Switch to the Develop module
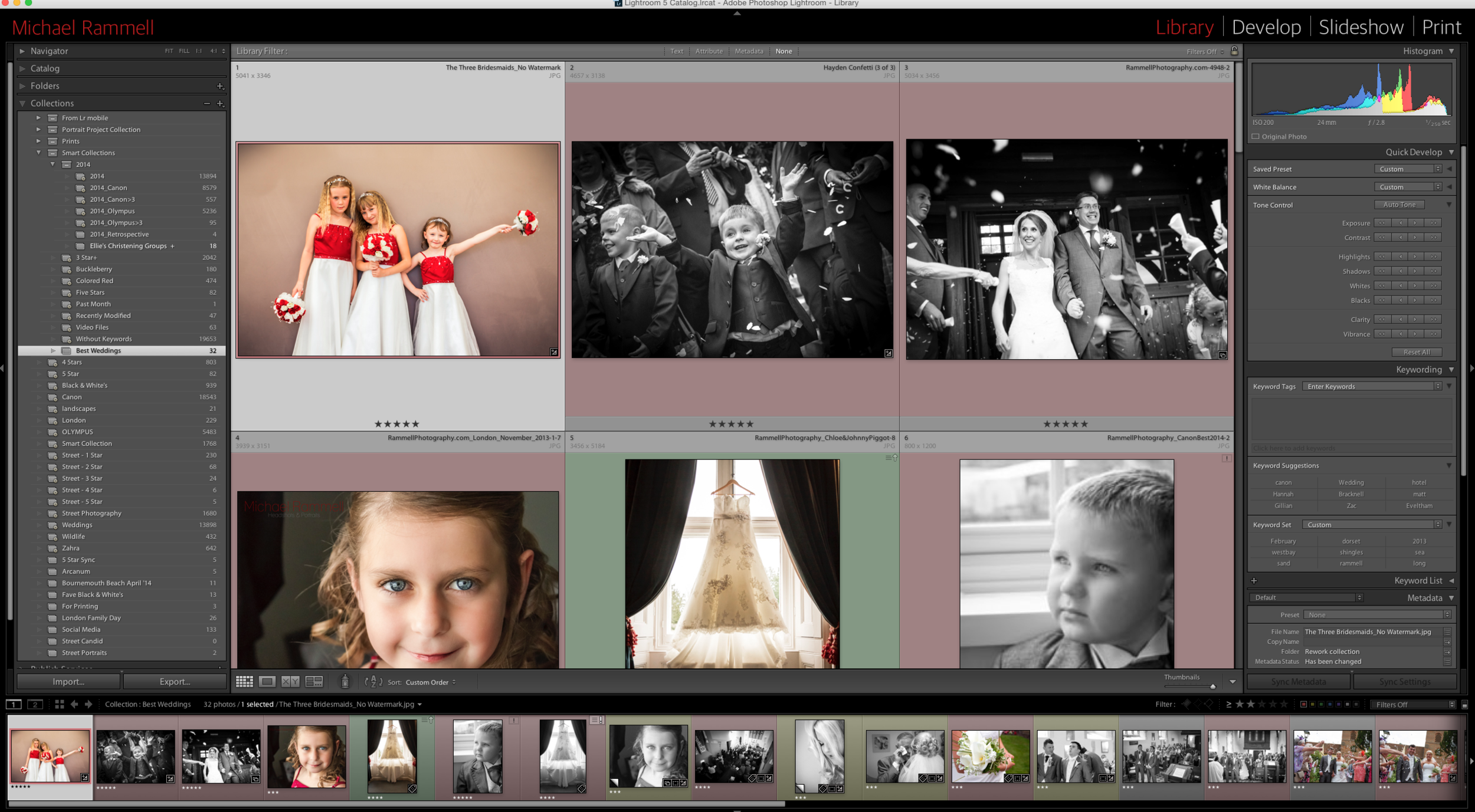This screenshot has height=812, width=1475. click(x=1266, y=27)
